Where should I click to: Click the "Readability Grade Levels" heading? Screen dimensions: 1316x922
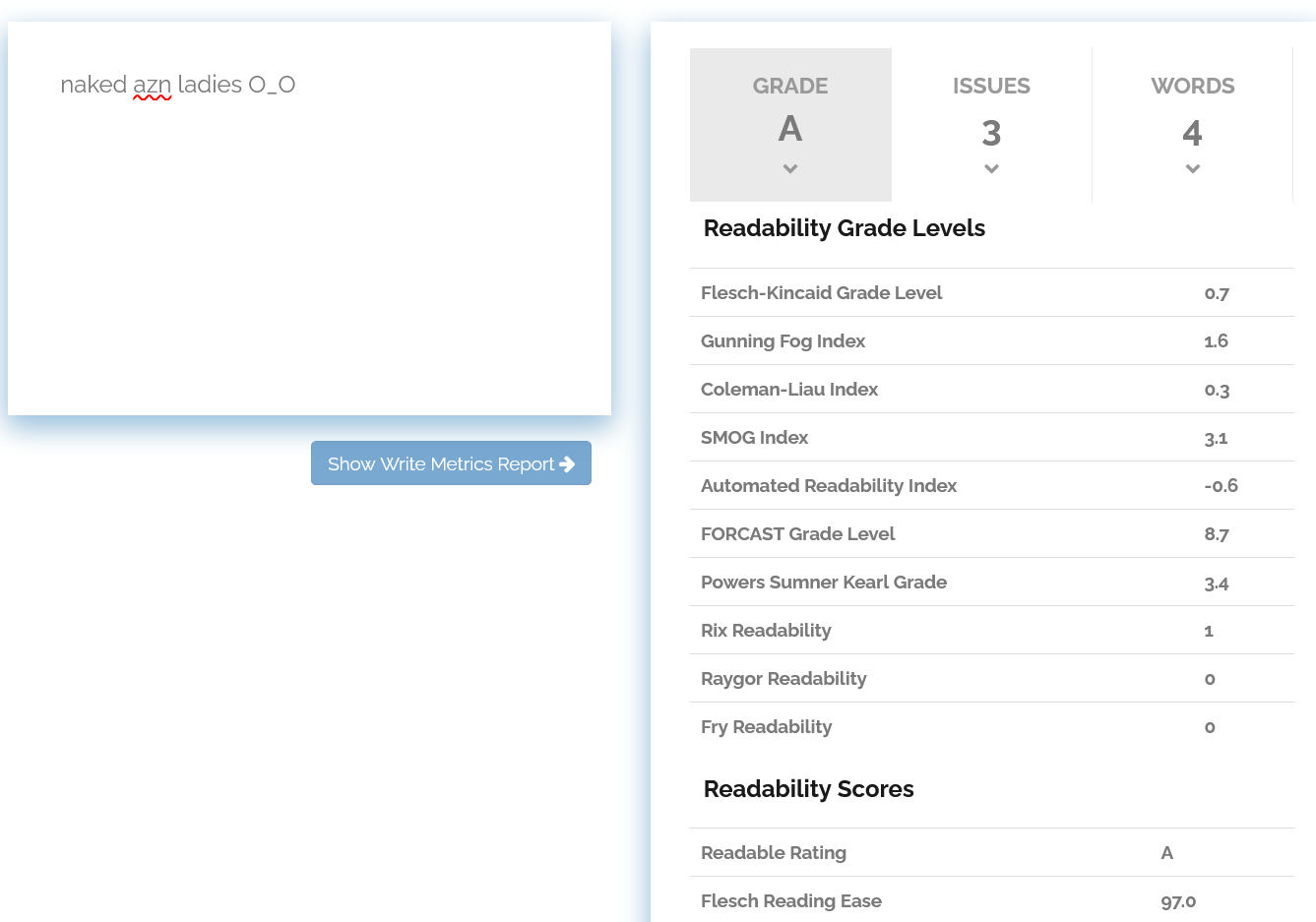[x=845, y=228]
